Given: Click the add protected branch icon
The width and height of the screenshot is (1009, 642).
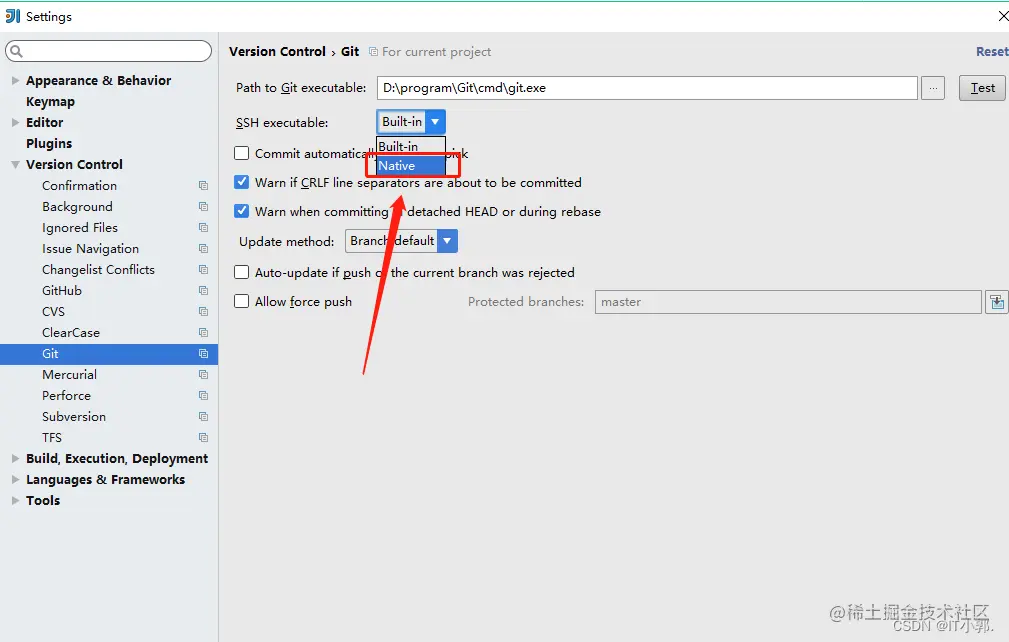Looking at the screenshot, I should (x=996, y=302).
